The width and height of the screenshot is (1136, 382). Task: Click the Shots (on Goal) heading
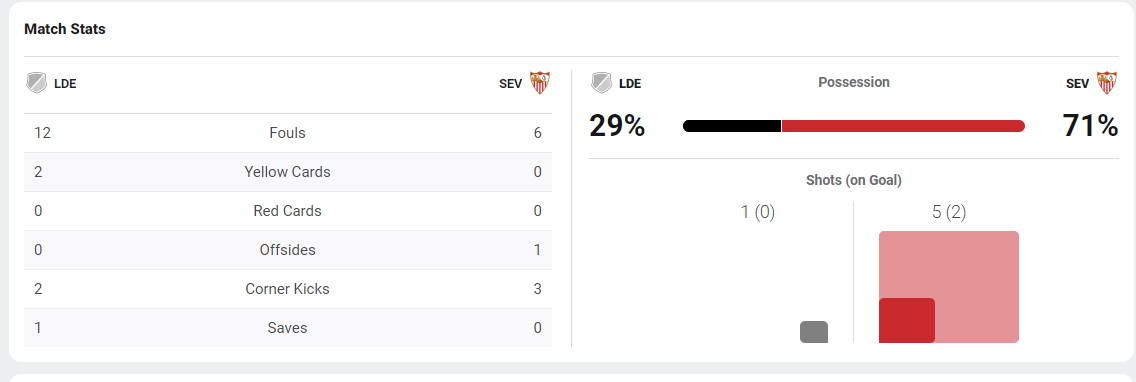coord(853,180)
